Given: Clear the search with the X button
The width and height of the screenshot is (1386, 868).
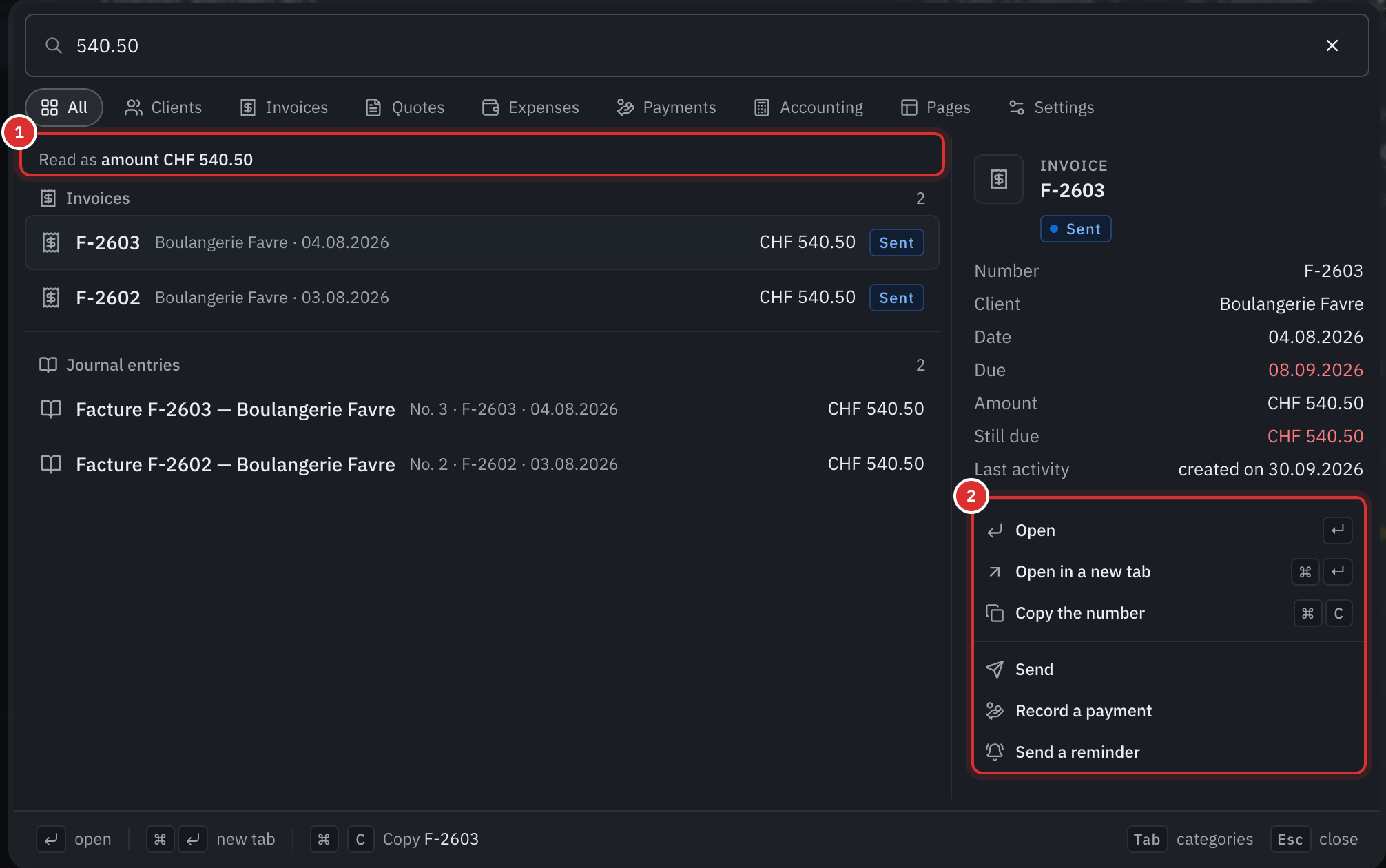Looking at the screenshot, I should 1332,45.
